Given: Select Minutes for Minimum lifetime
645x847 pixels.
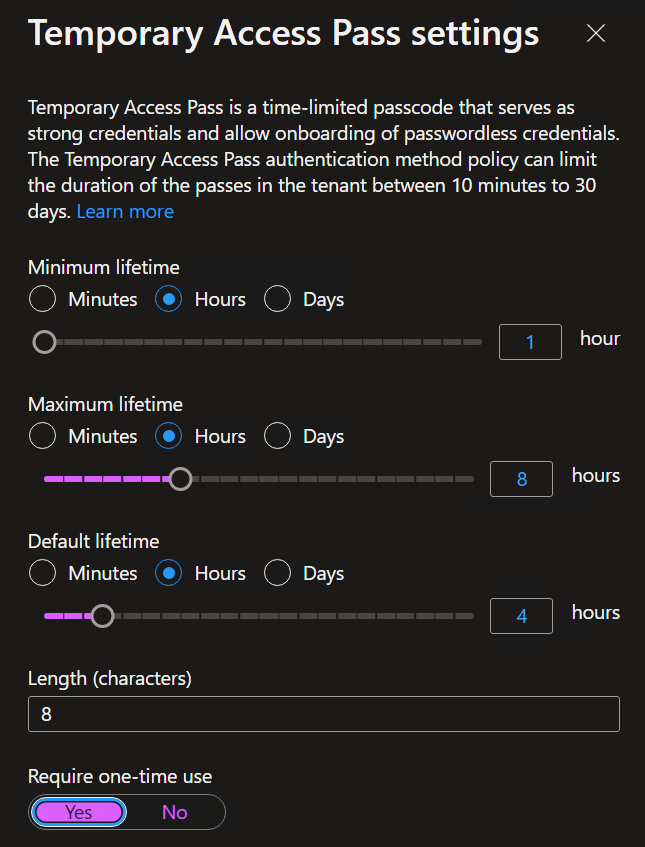Looking at the screenshot, I should pyautogui.click(x=42, y=299).
